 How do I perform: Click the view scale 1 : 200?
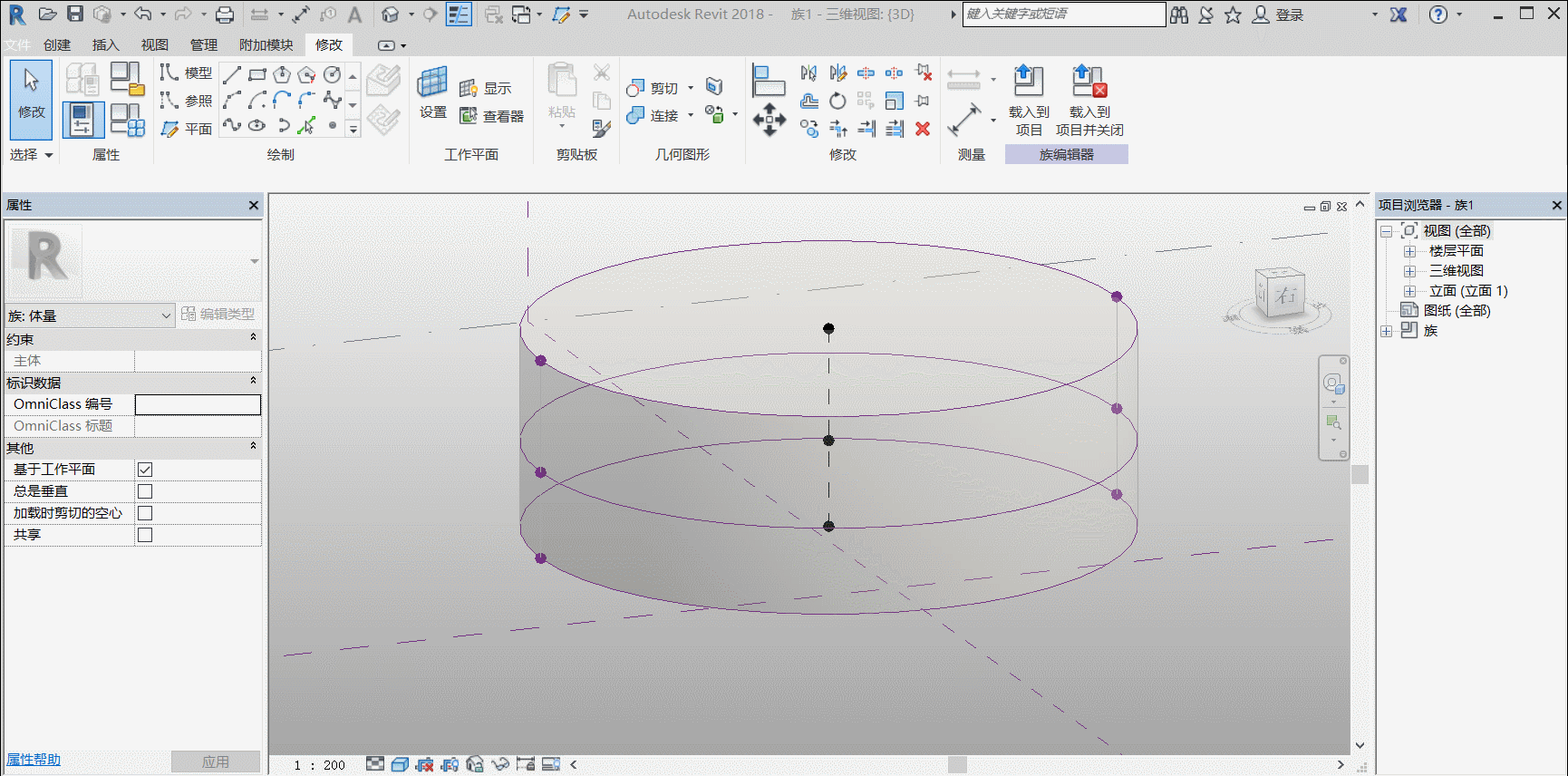320,765
